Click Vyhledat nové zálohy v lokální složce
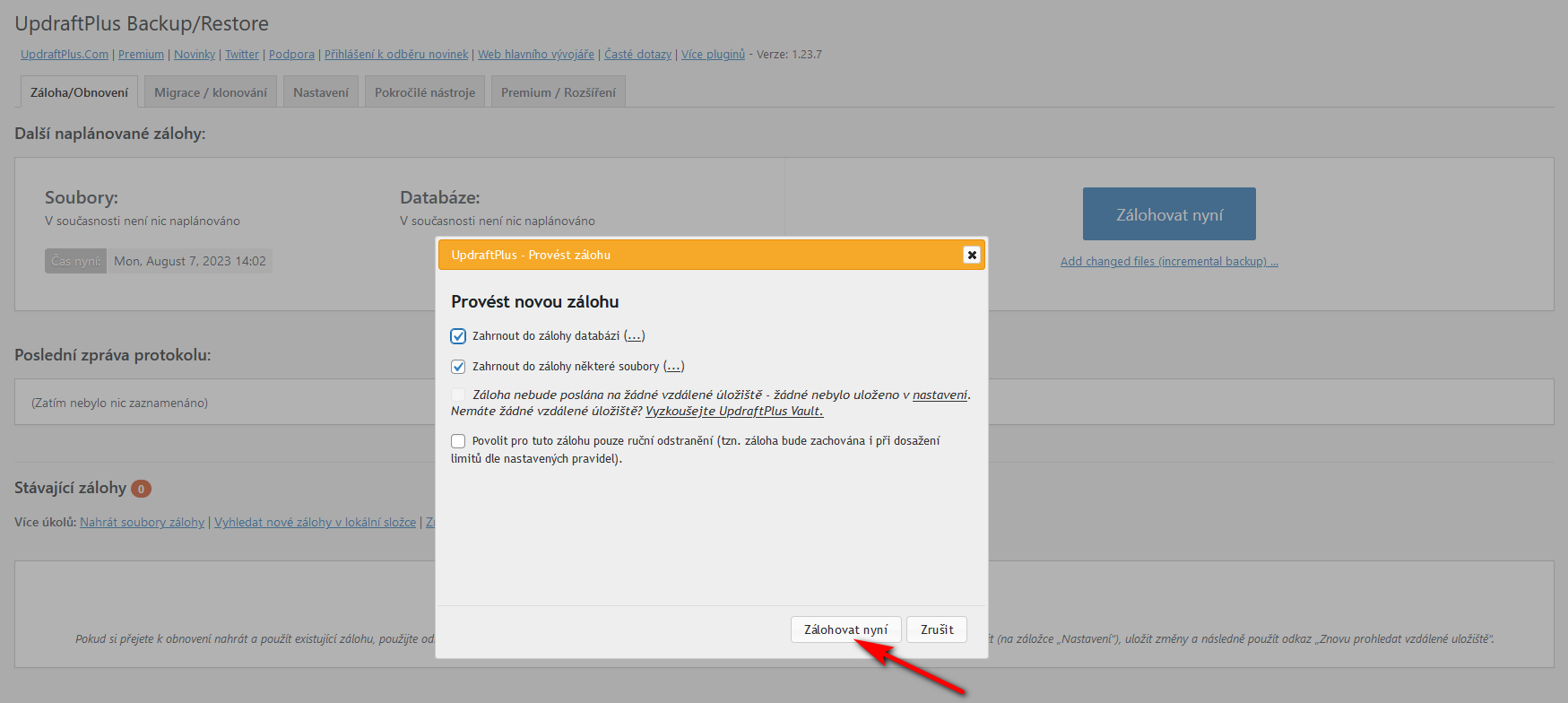The width and height of the screenshot is (1568, 703). pyautogui.click(x=315, y=523)
